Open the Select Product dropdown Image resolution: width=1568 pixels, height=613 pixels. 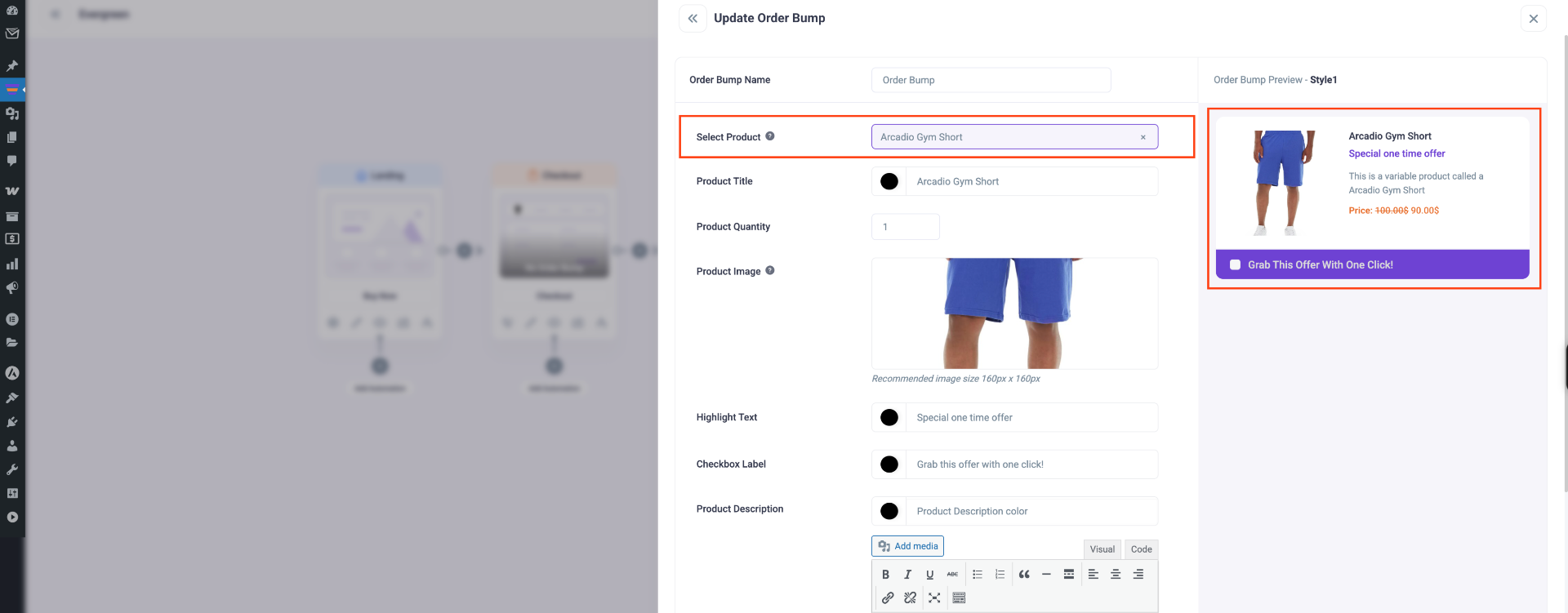click(x=1014, y=137)
